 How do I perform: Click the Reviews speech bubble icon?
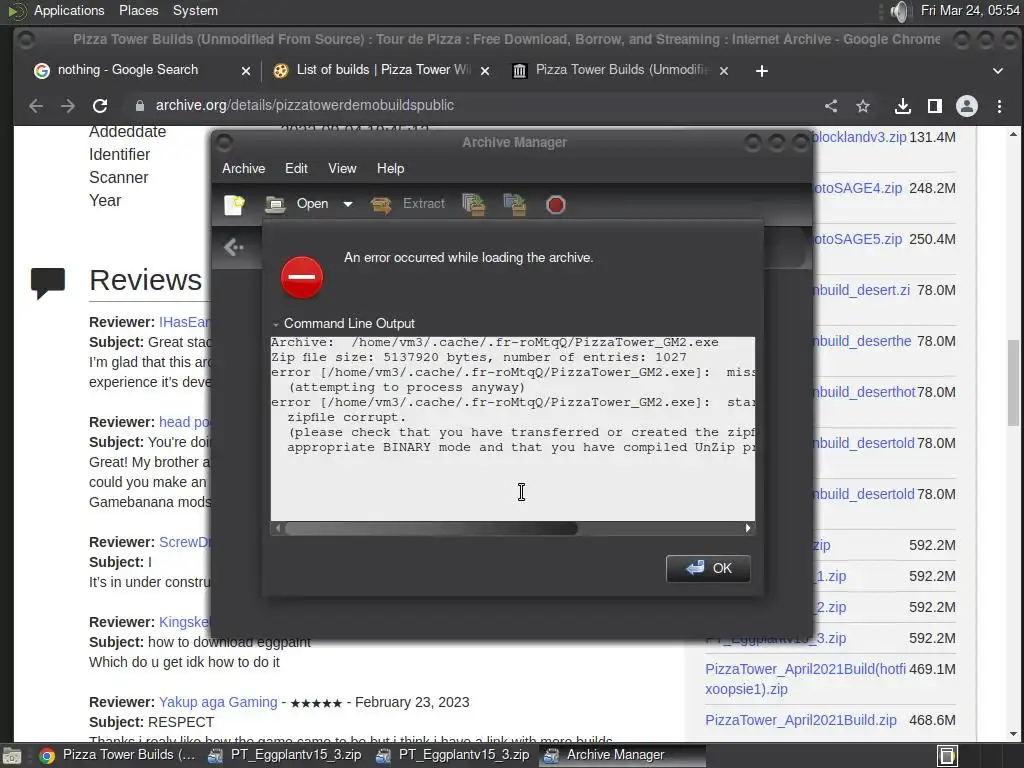tap(48, 283)
